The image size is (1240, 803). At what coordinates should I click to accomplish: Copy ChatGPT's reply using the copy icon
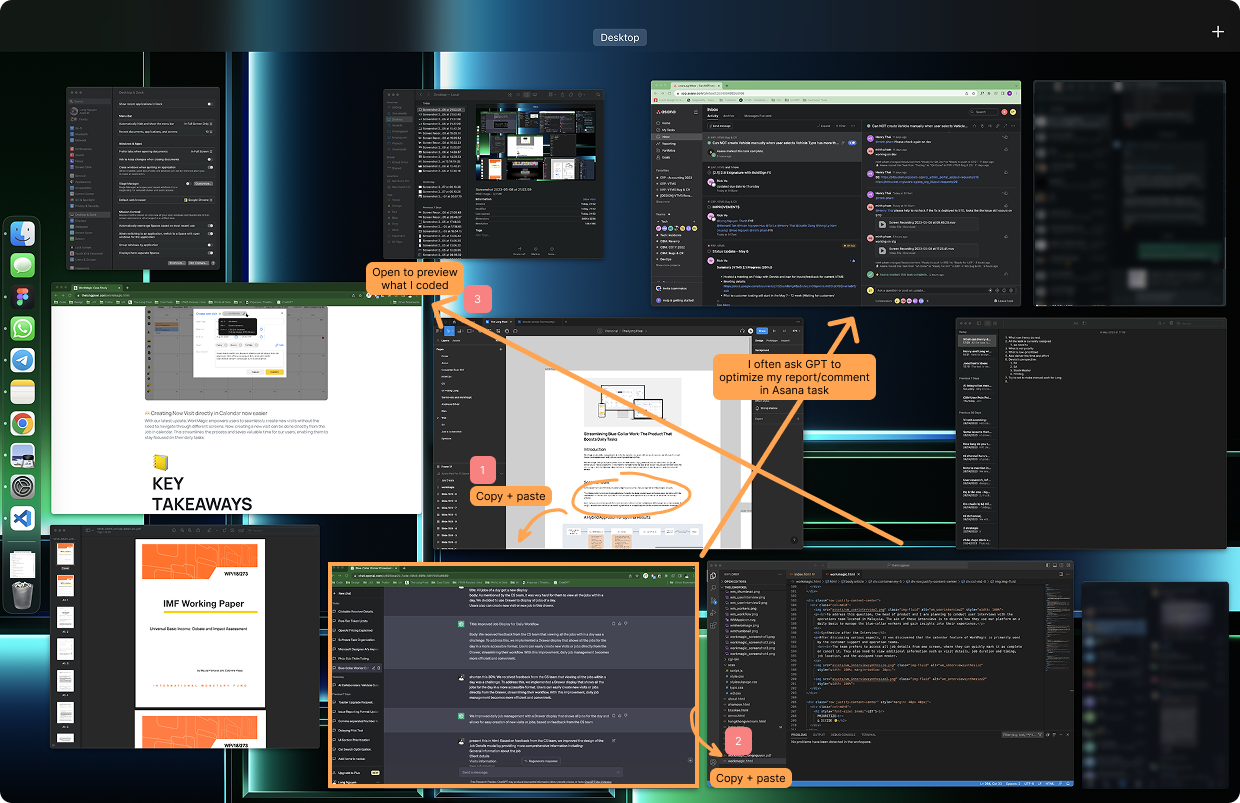[x=613, y=624]
